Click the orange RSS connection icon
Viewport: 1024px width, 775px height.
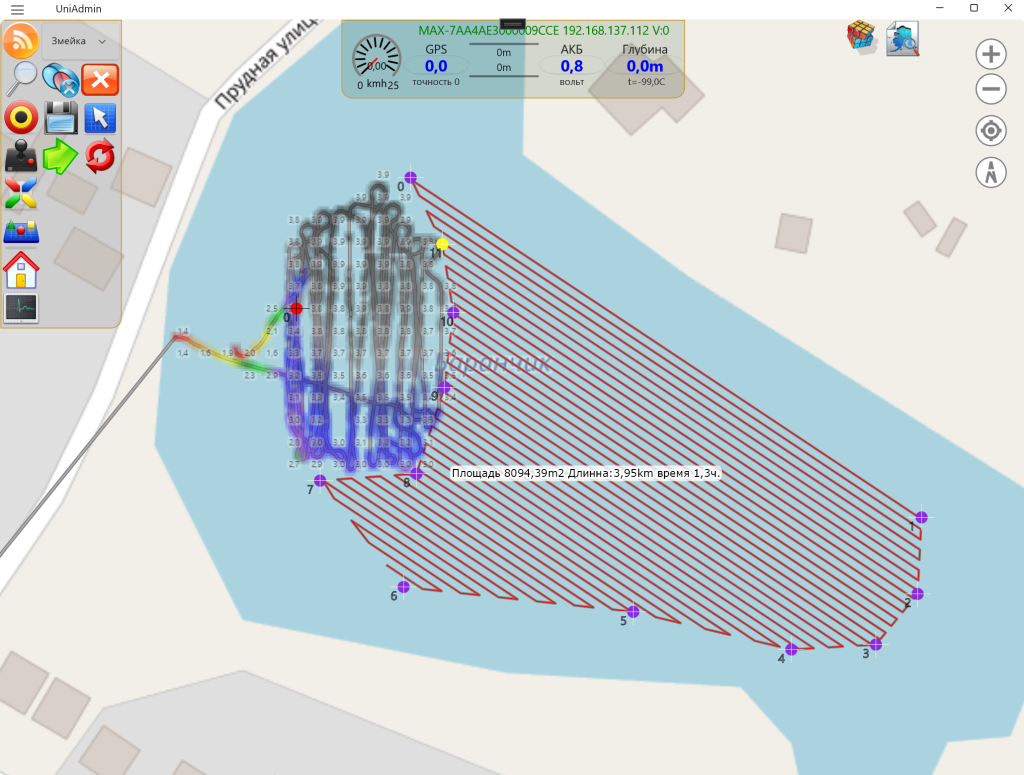[21, 41]
